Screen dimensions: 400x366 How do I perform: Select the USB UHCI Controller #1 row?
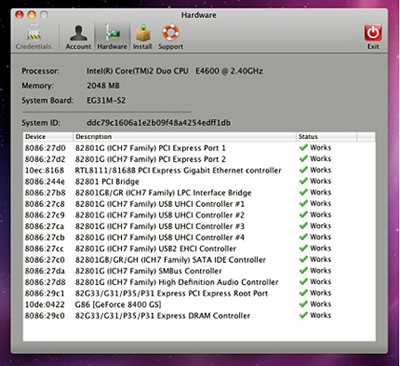point(199,204)
